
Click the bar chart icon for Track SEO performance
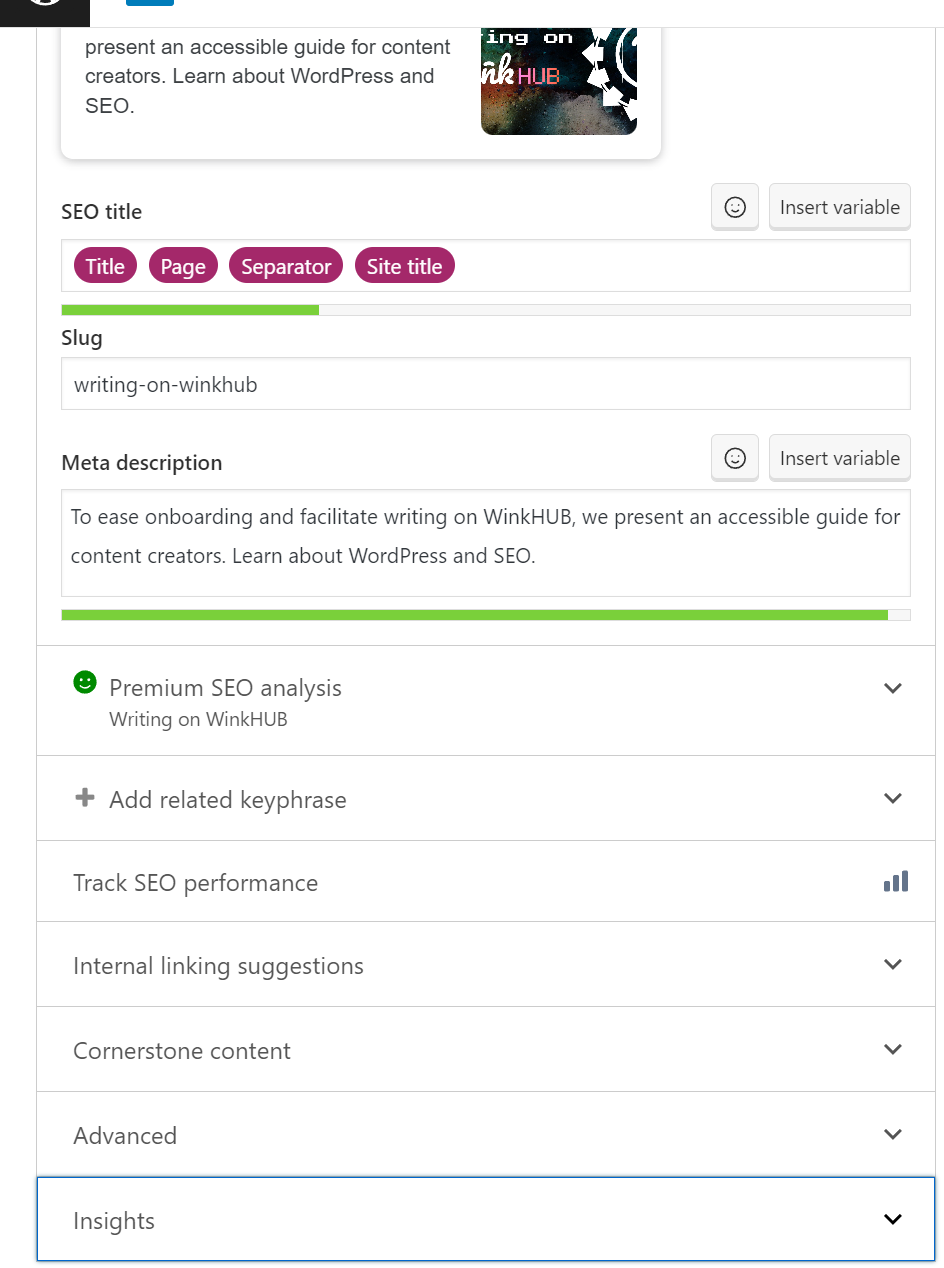pos(896,881)
